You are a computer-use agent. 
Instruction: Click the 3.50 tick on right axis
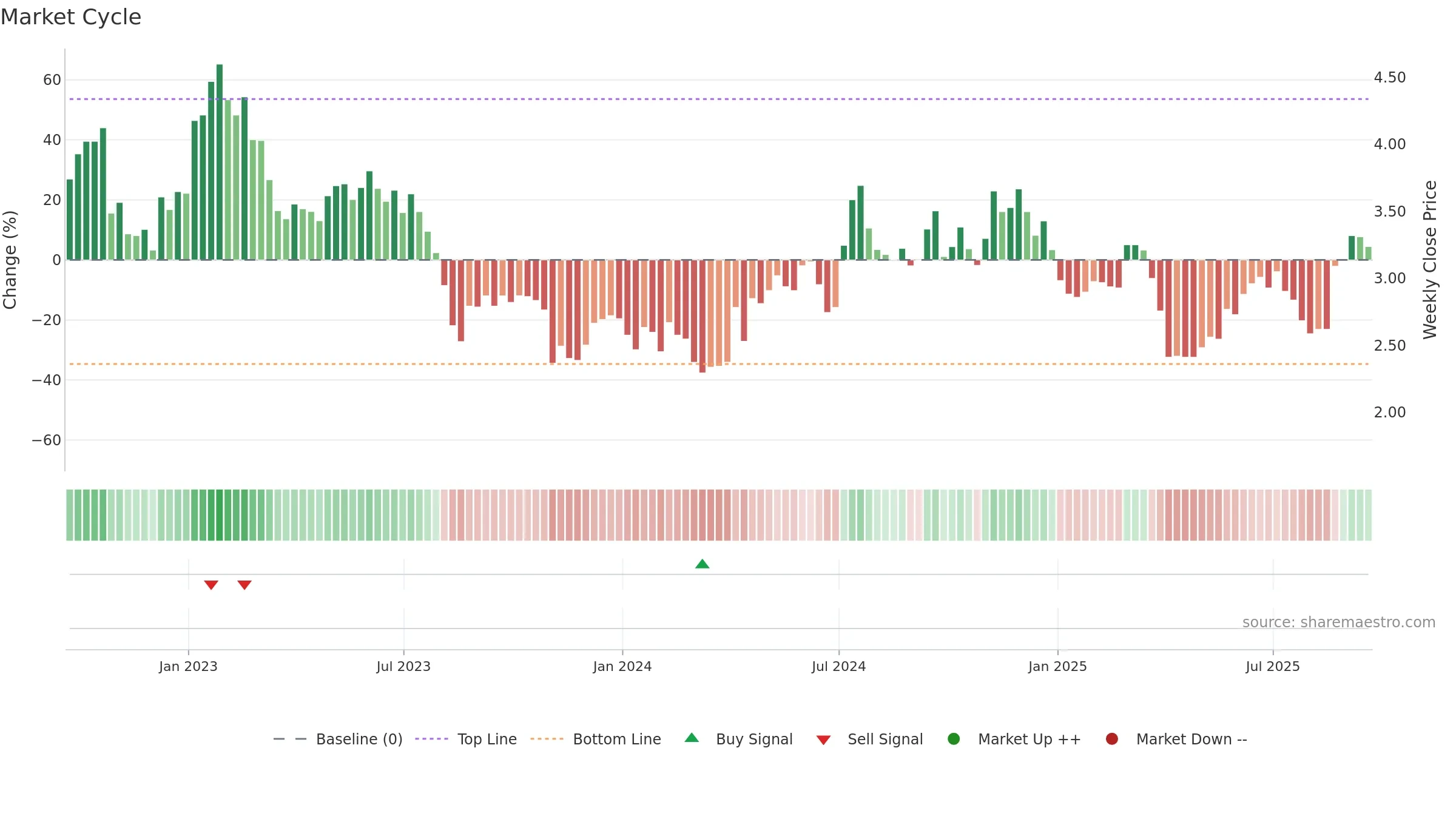pyautogui.click(x=1389, y=212)
